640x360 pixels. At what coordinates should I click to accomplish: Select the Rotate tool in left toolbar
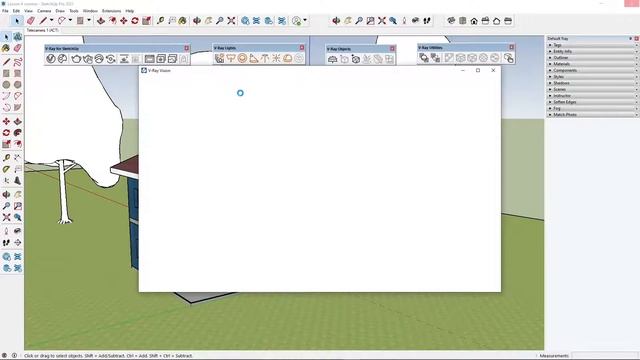point(7,133)
